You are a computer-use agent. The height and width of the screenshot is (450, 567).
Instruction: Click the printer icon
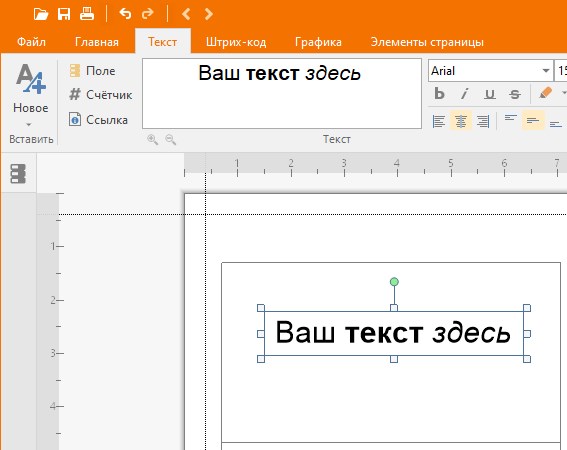click(87, 14)
